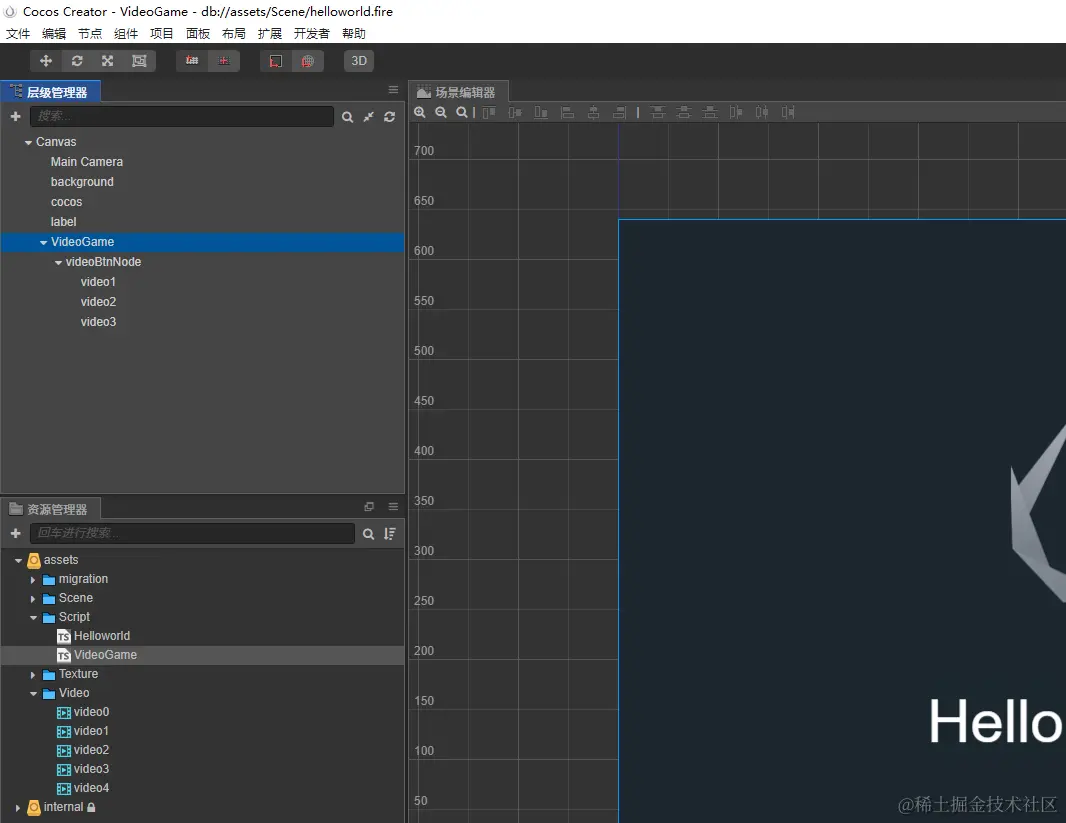
Task: Open the 扩展 menu
Action: [x=269, y=33]
